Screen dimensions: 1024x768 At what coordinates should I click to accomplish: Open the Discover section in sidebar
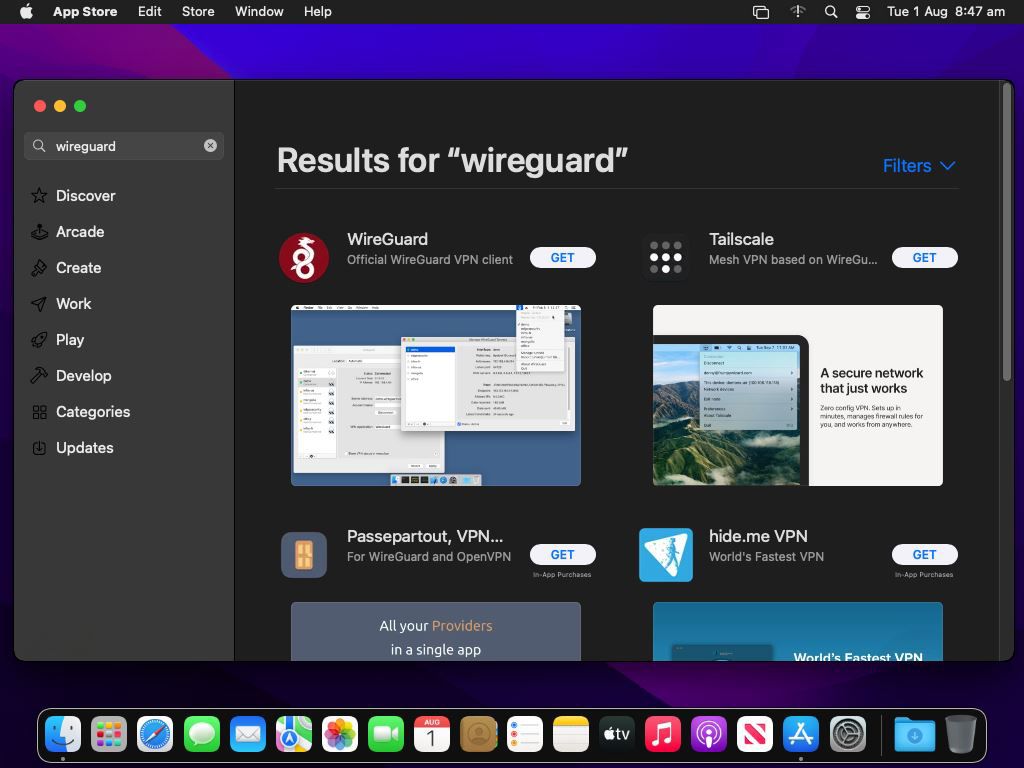(x=86, y=195)
